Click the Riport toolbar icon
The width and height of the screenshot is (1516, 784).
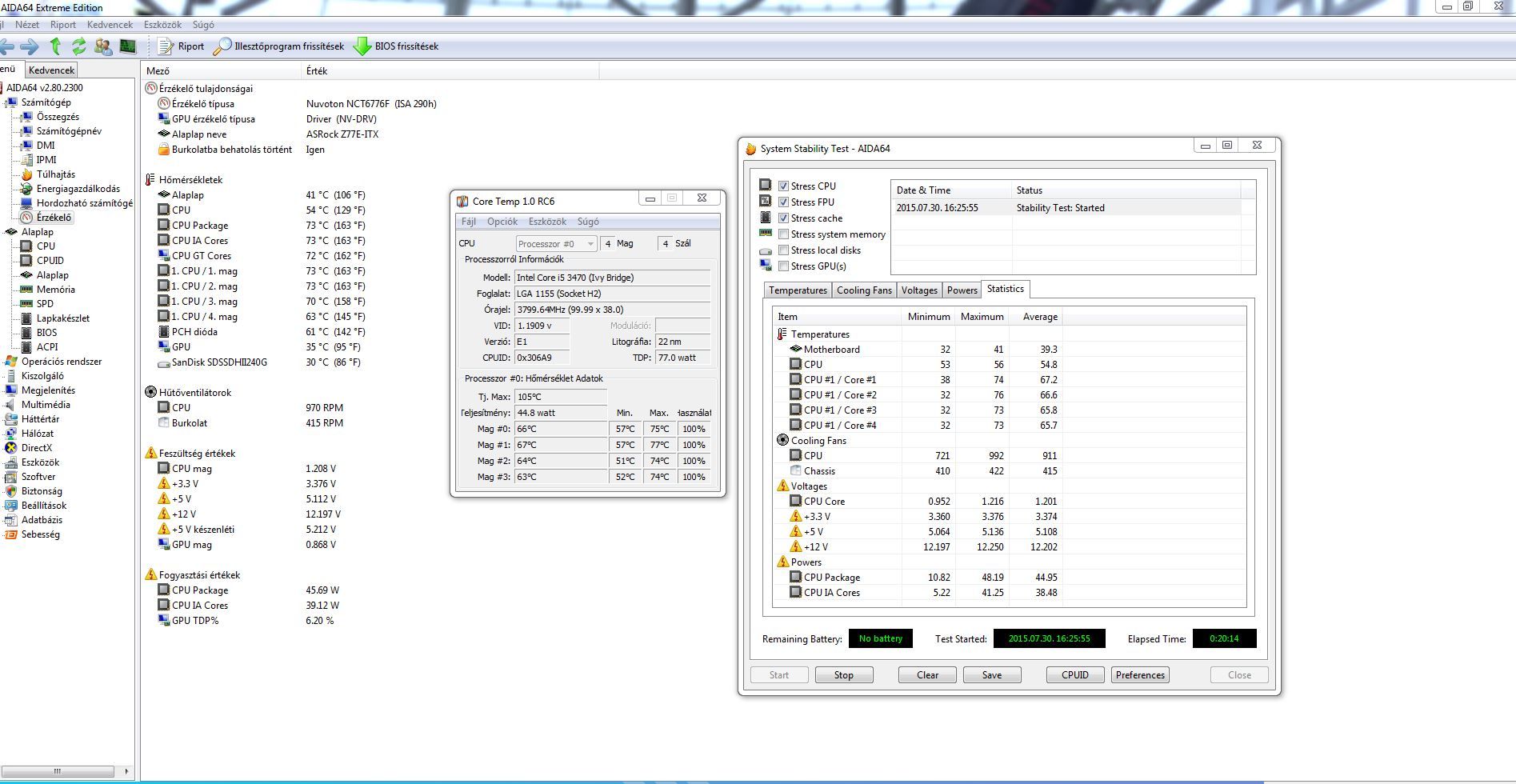(166, 46)
